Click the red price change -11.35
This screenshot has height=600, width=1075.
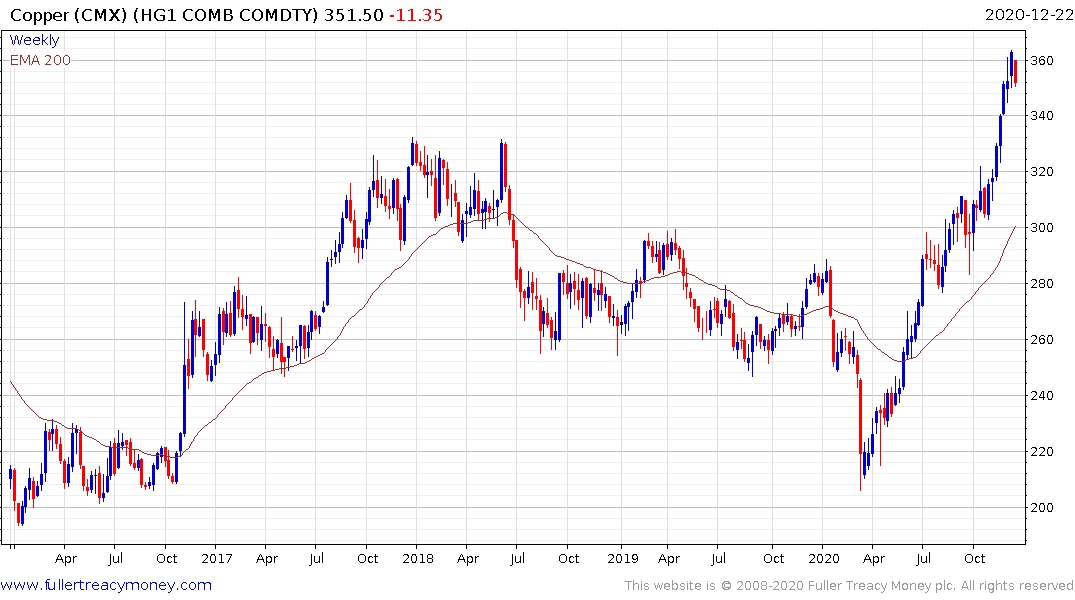(416, 15)
